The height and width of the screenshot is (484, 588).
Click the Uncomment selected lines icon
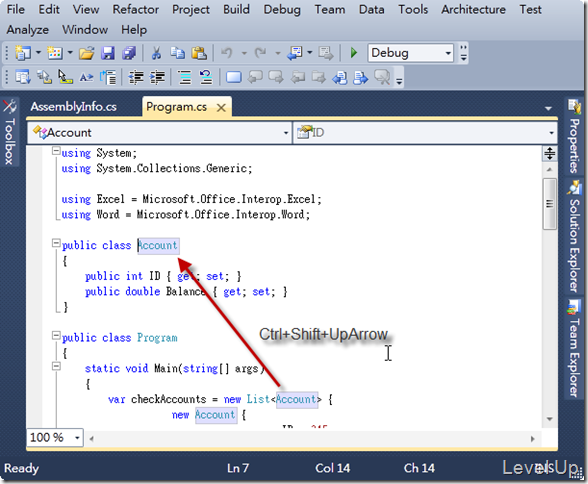pos(206,78)
